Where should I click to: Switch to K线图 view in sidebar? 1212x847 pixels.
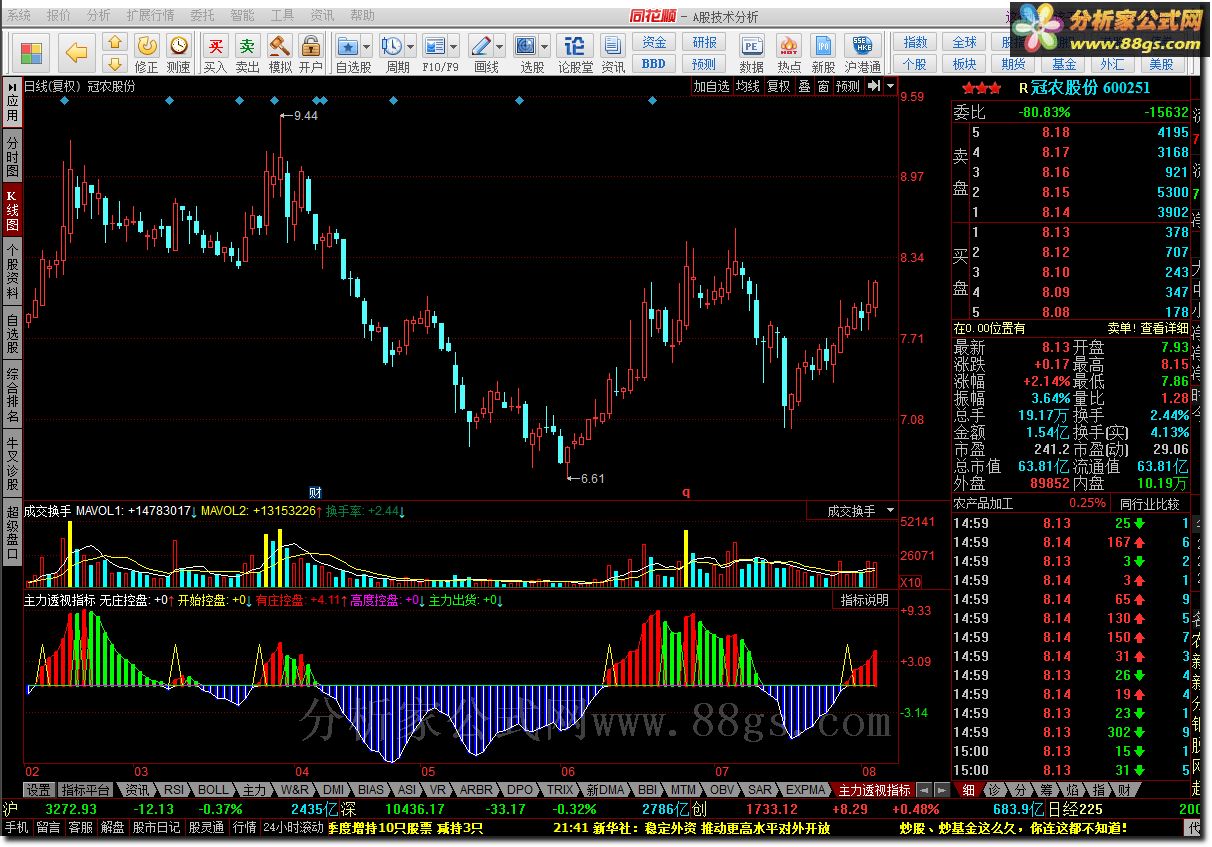pyautogui.click(x=12, y=210)
